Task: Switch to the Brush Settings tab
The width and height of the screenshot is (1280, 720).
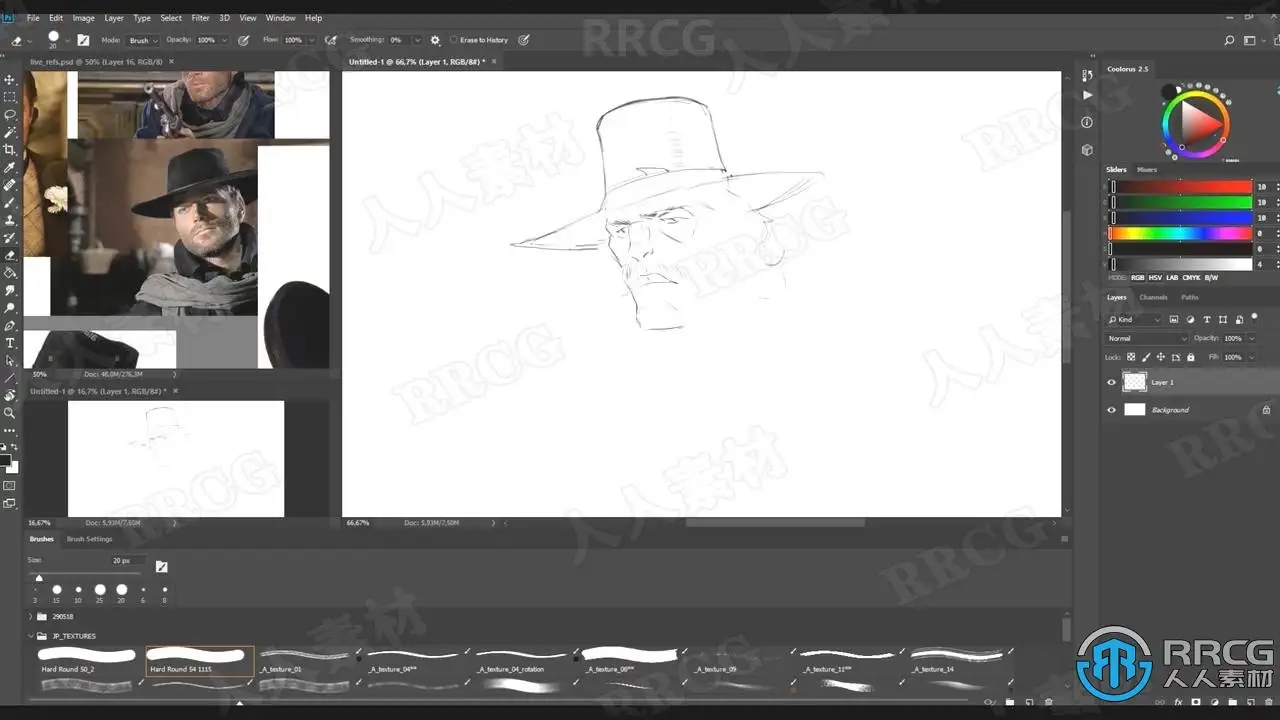Action: [x=90, y=539]
